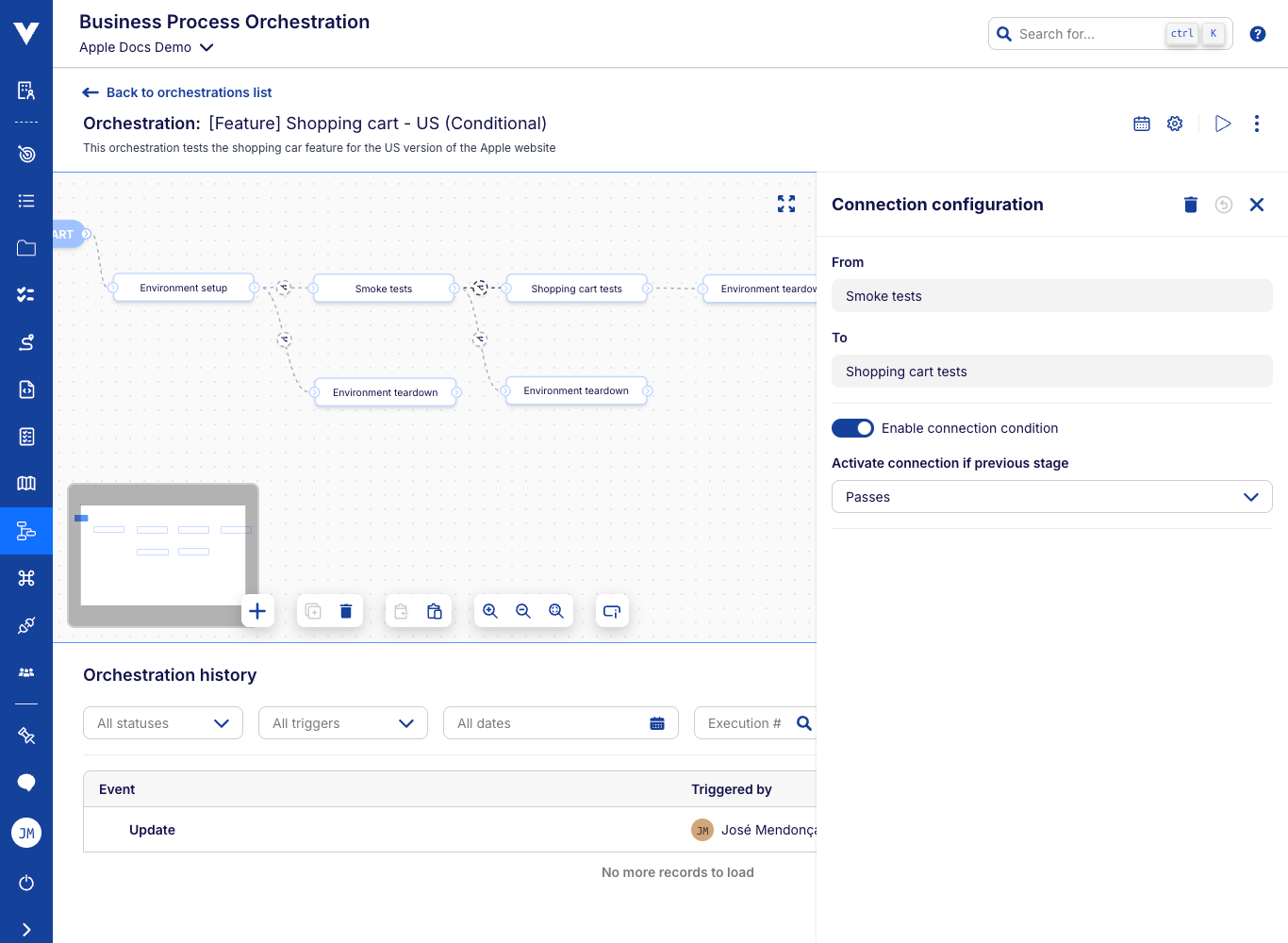Screen dimensions: 1288x943
Task: Open the Passes condition dropdown
Action: [x=1051, y=497]
